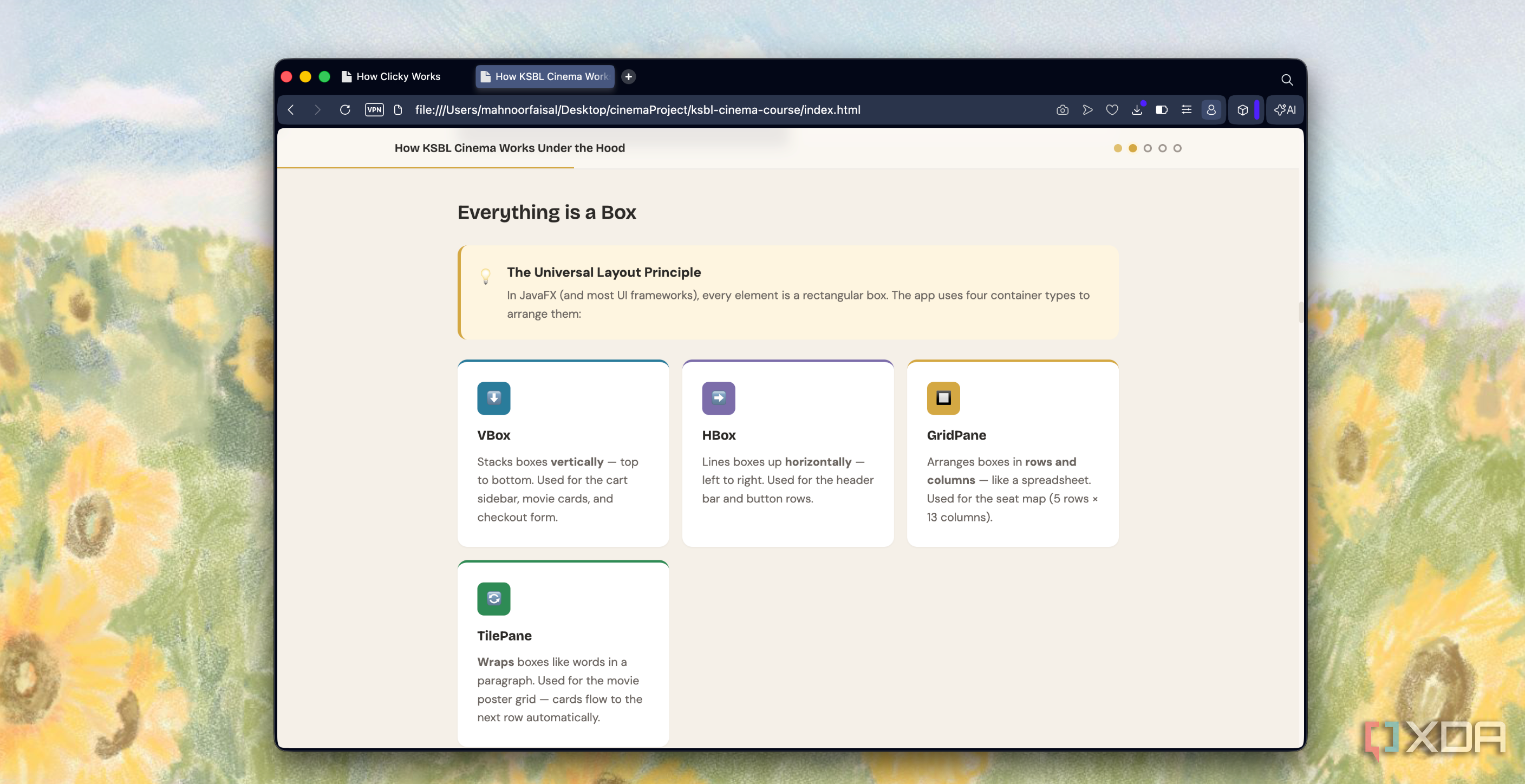Click the TilePane card heading
Screen dimensions: 1525x784
(x=504, y=636)
